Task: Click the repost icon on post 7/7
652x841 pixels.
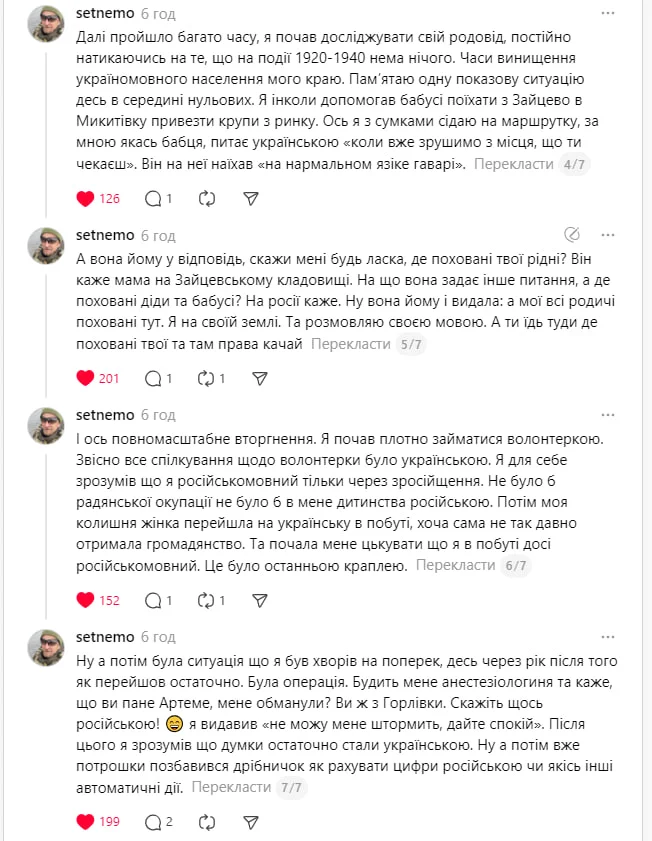Action: click(207, 822)
